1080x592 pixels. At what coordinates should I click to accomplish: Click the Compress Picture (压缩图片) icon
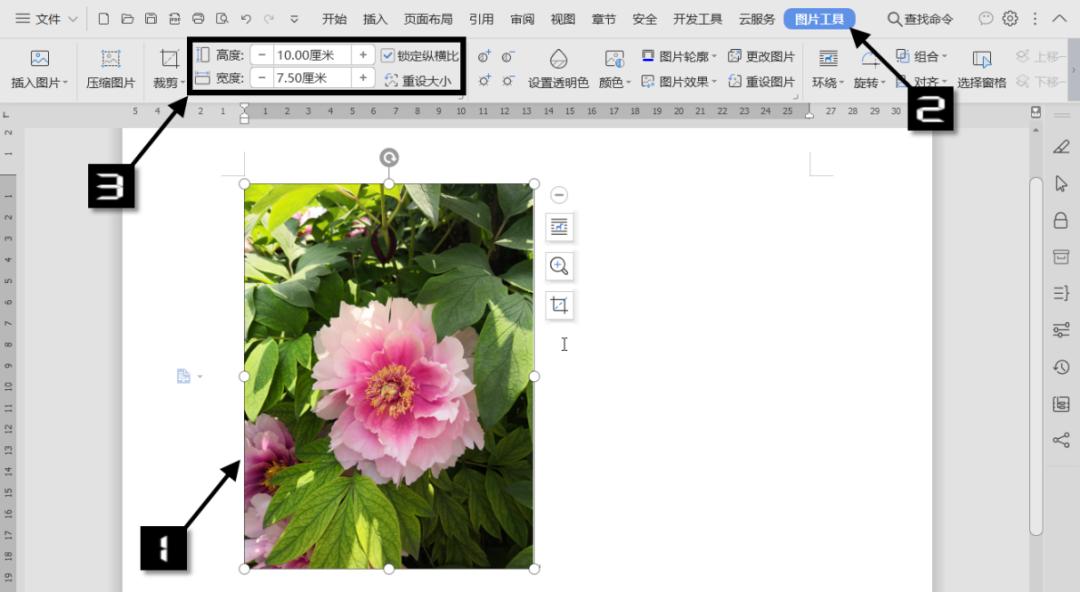coord(110,60)
